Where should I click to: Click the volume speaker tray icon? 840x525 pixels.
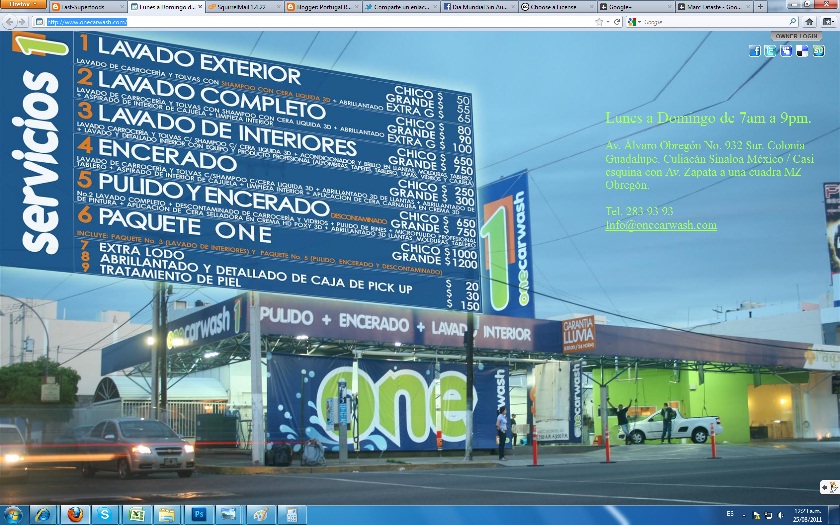pos(781,515)
